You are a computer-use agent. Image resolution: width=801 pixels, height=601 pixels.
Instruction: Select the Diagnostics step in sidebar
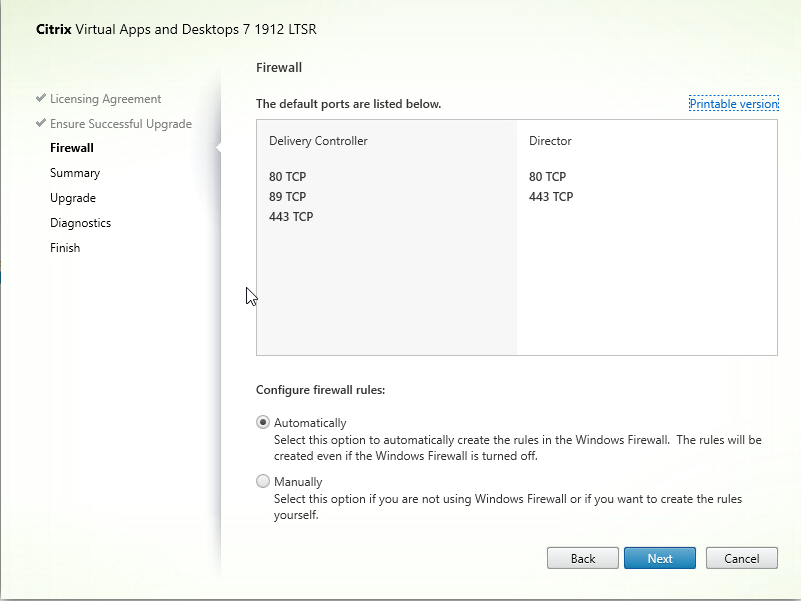[80, 223]
